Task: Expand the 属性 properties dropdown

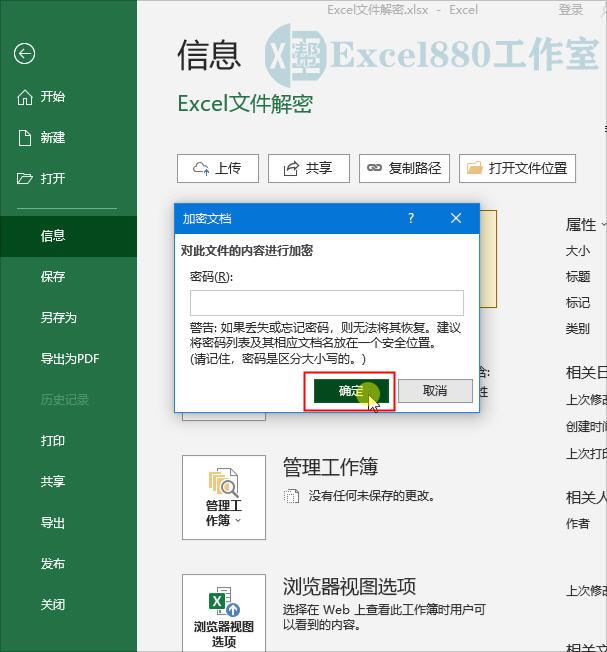Action: coord(585,225)
